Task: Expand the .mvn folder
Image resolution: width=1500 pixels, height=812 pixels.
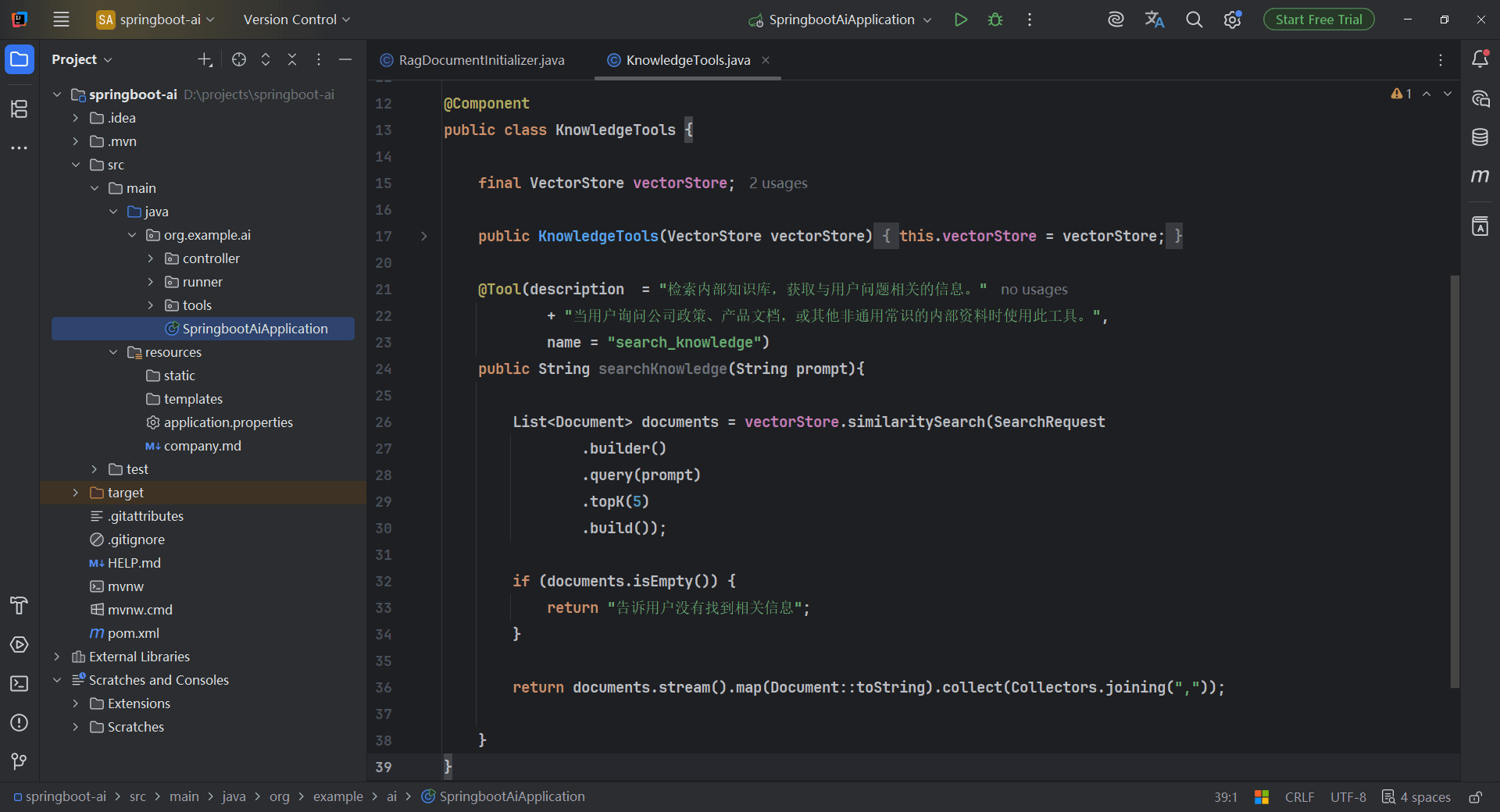Action: (76, 141)
